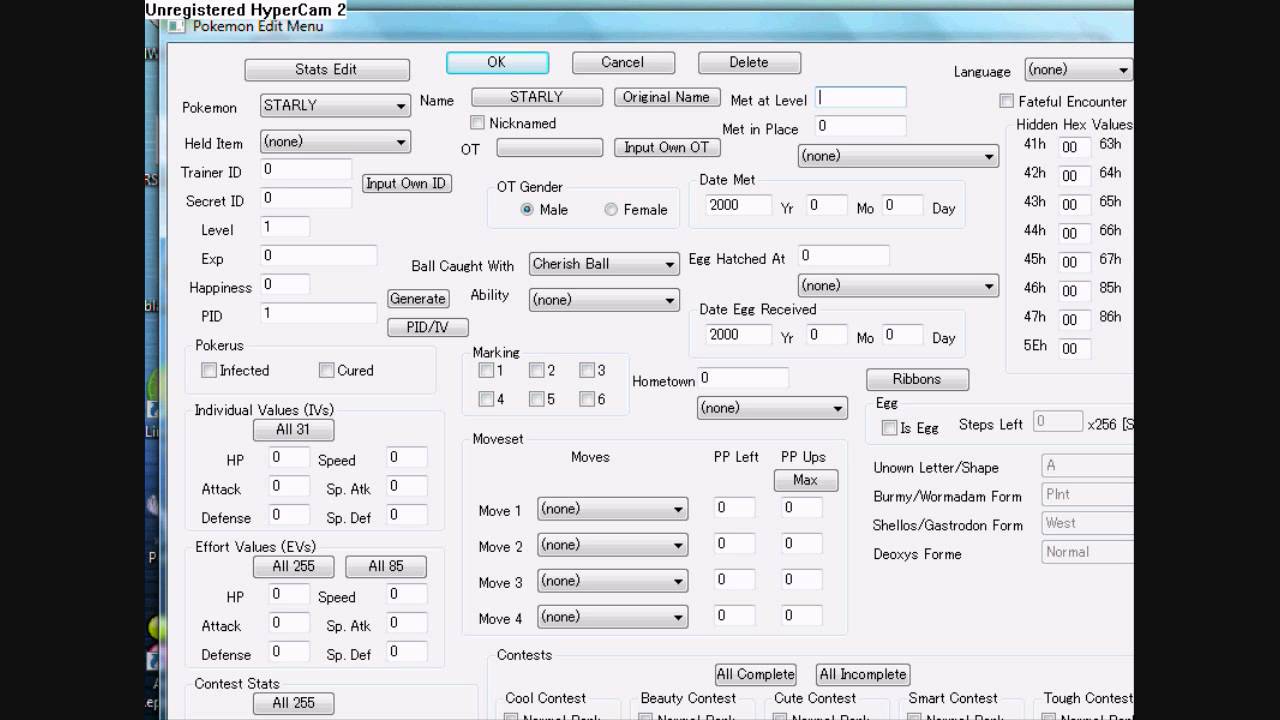Click the 5Eh hidden hex field

(1073, 349)
